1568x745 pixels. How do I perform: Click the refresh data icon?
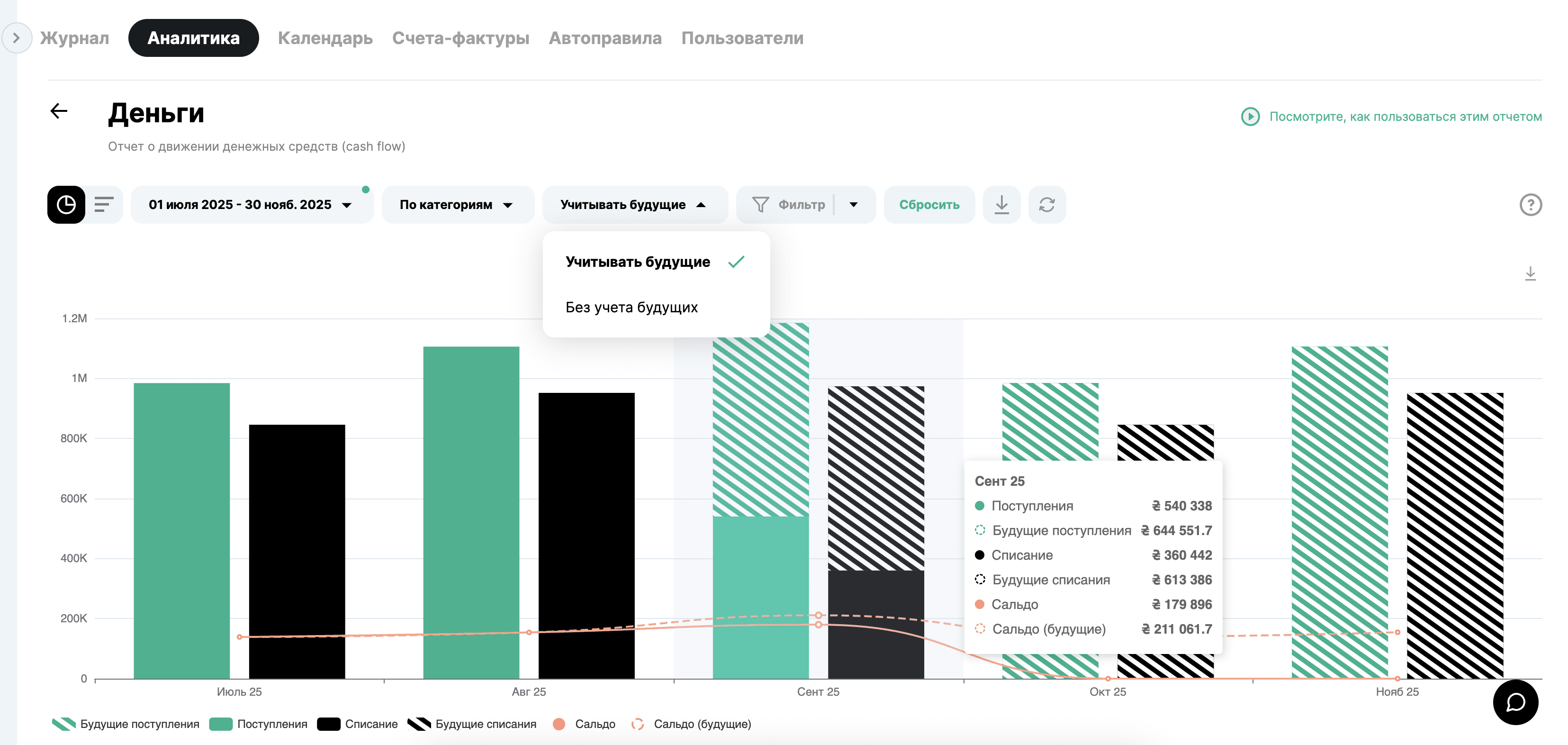click(1046, 205)
